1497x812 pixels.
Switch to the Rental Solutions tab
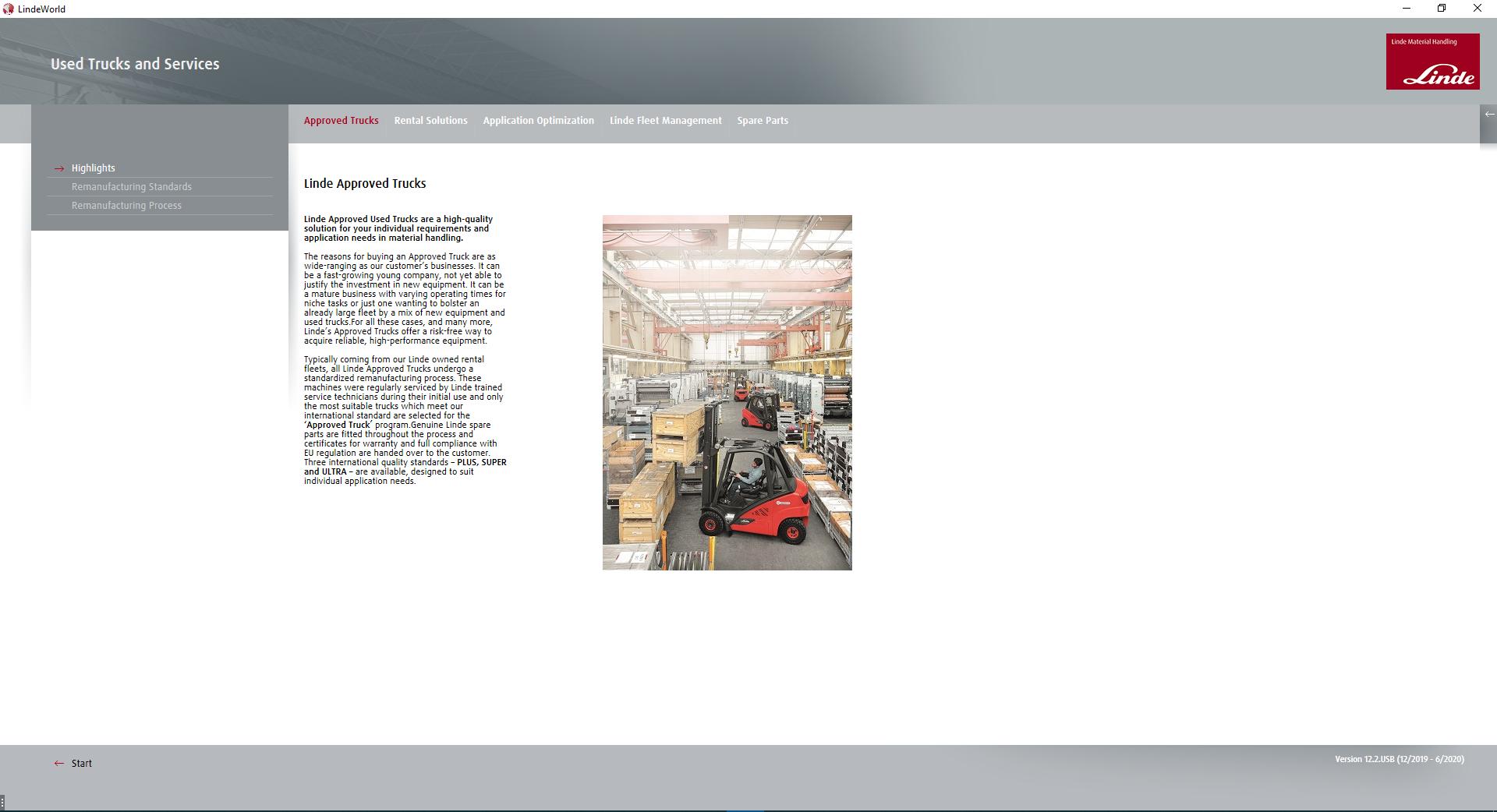pos(430,120)
